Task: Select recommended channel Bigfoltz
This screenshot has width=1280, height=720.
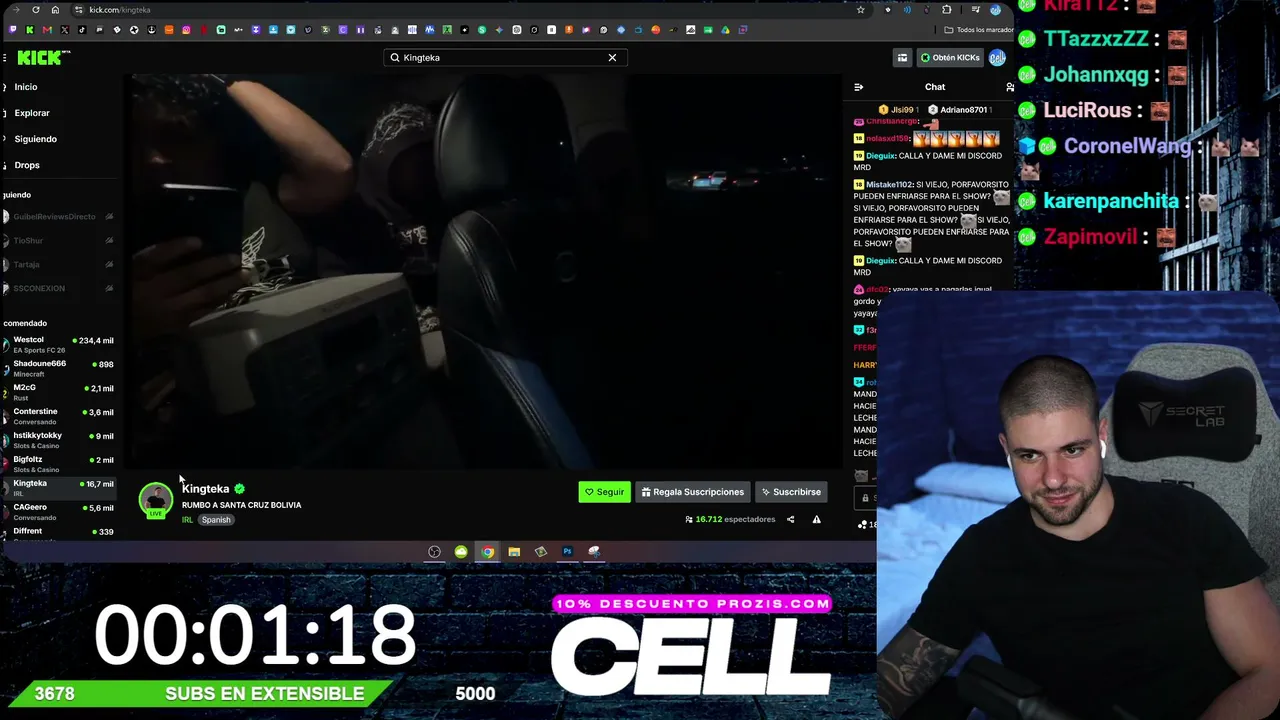Action: [58, 464]
